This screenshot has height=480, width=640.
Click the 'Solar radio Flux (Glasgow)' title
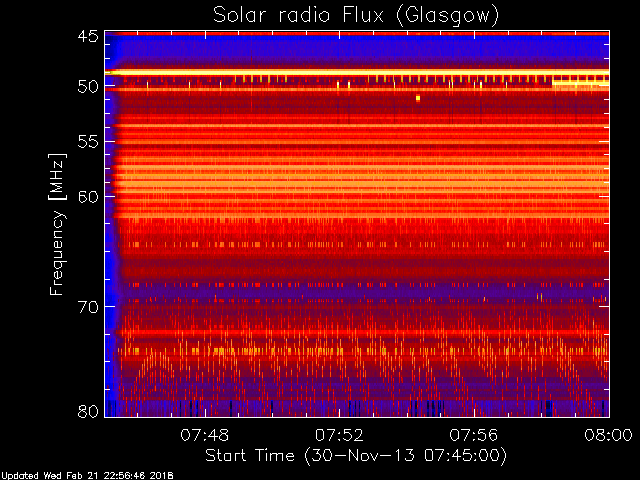pos(356,16)
